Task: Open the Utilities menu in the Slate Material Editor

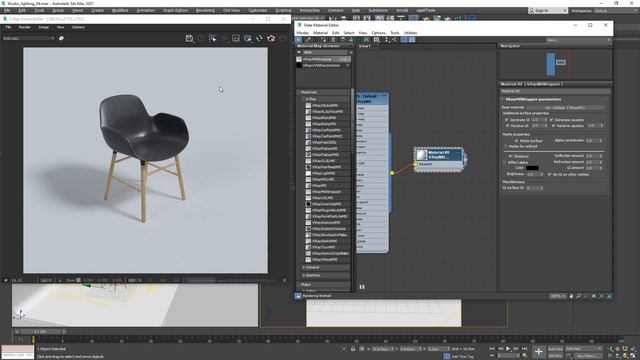Action: [410, 33]
